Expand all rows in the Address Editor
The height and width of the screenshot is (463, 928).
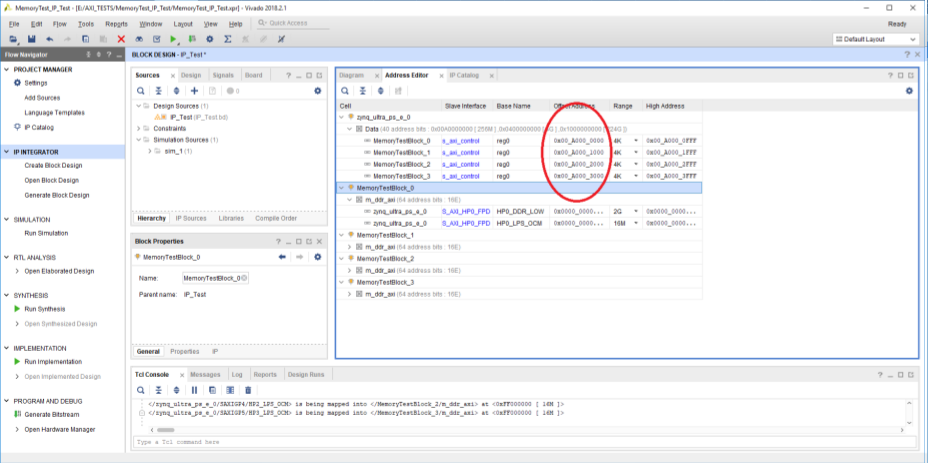(x=381, y=91)
